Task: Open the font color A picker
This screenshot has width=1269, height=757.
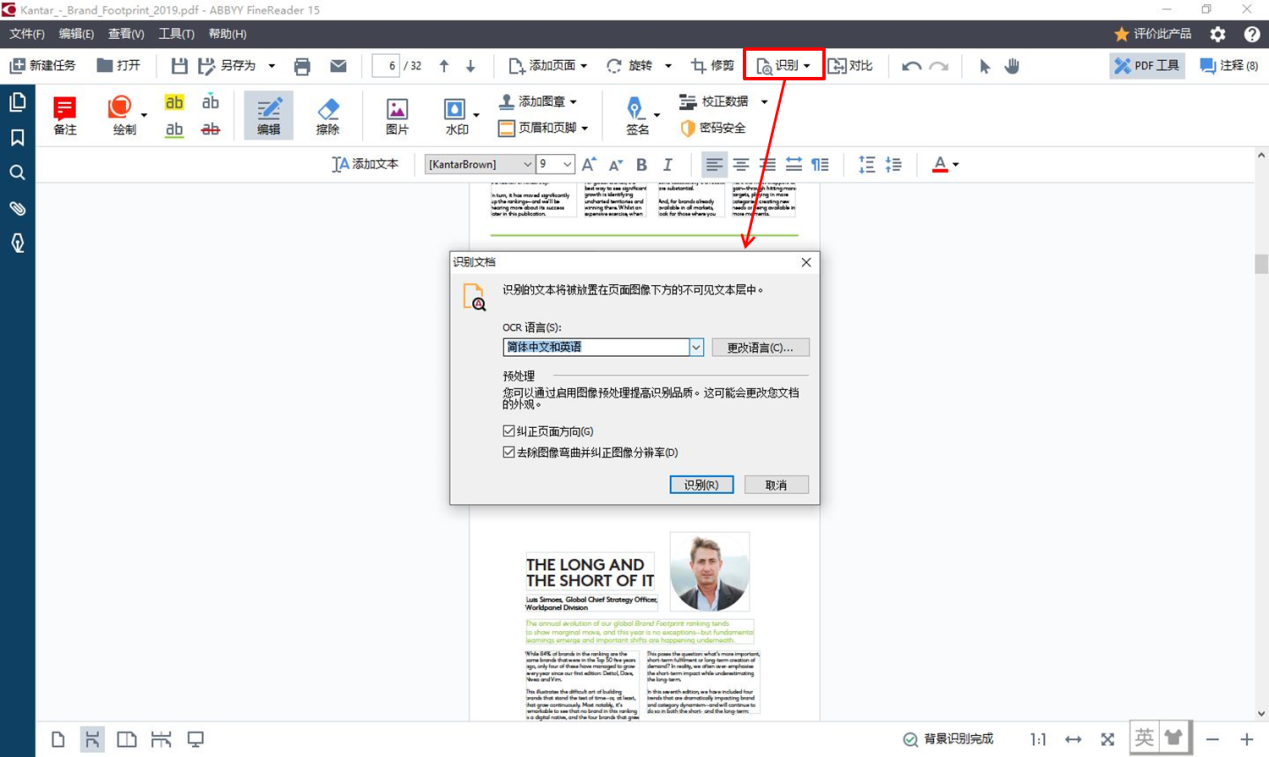Action: pos(945,164)
